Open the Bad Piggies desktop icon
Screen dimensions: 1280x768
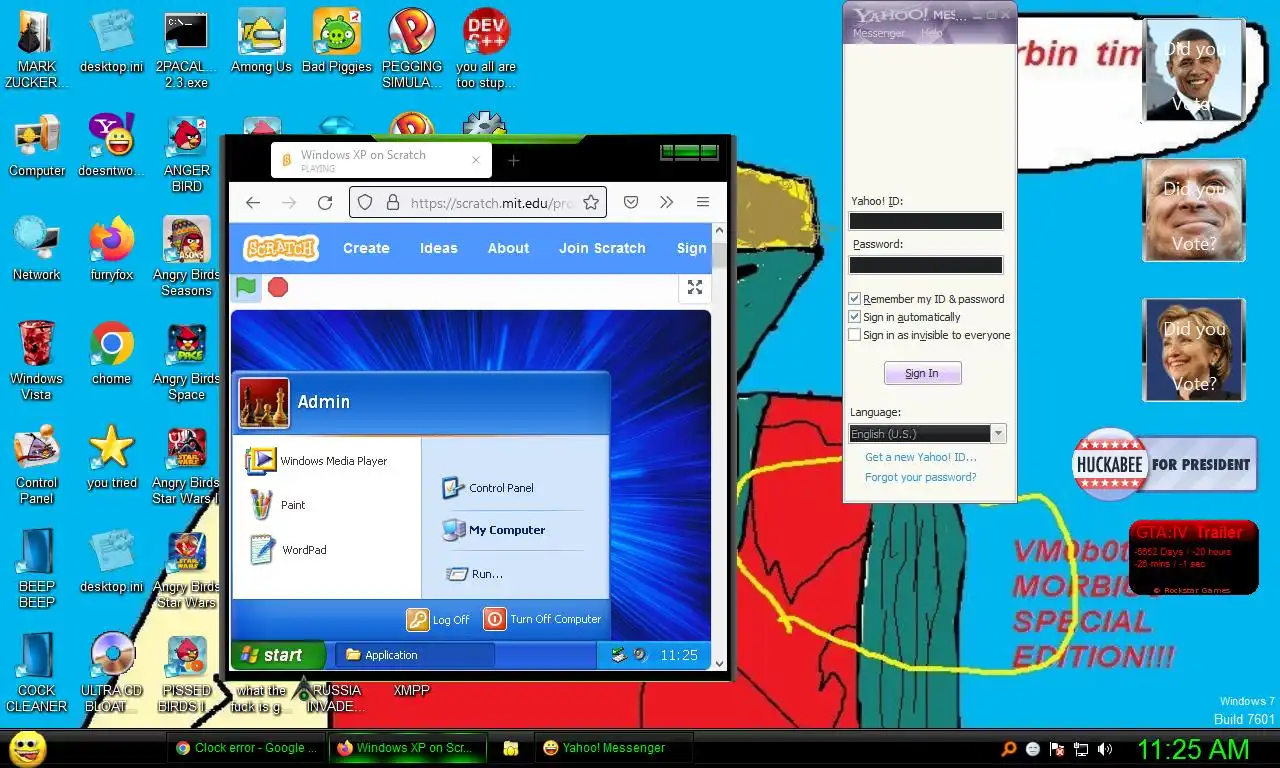pos(337,41)
